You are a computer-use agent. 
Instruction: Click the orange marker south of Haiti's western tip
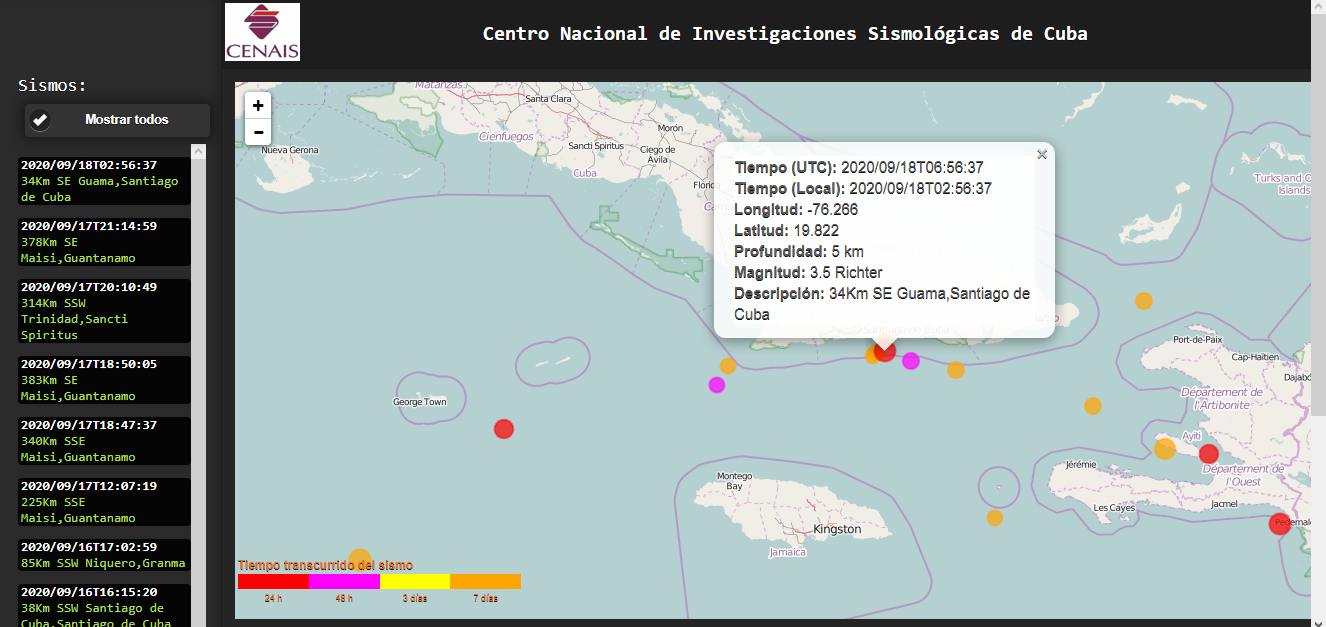(x=995, y=518)
